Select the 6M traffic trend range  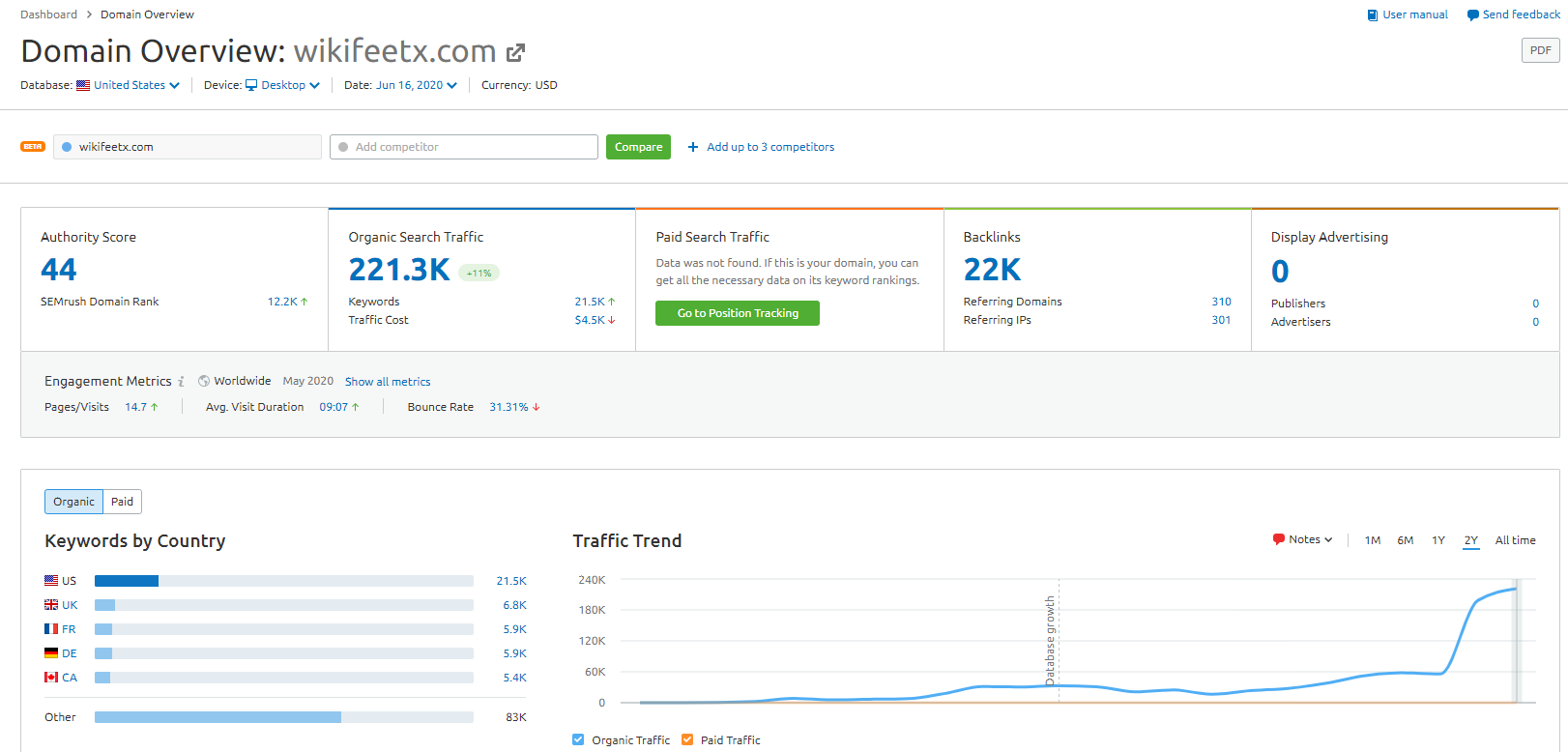1406,540
